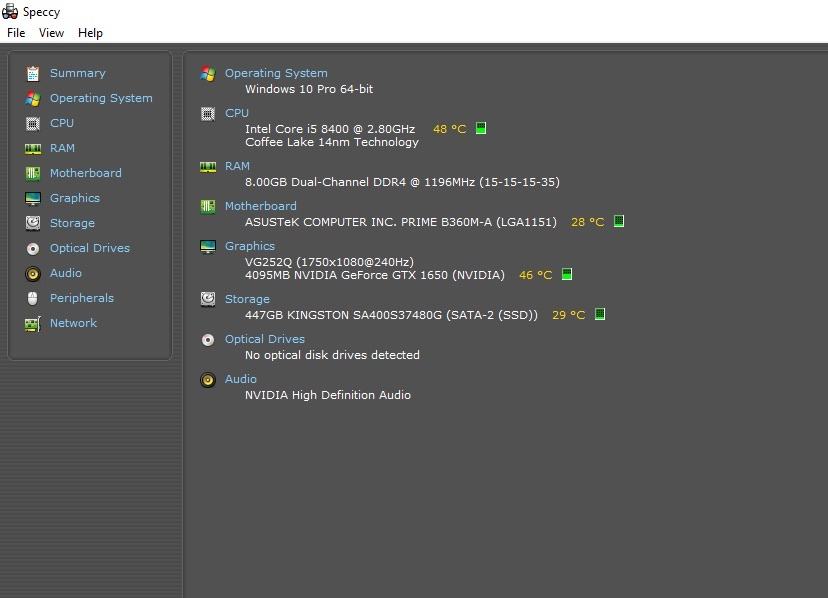Screen dimensions: 828x598
Task: Click the Peripherals mouse icon in sidebar
Action: pos(33,298)
